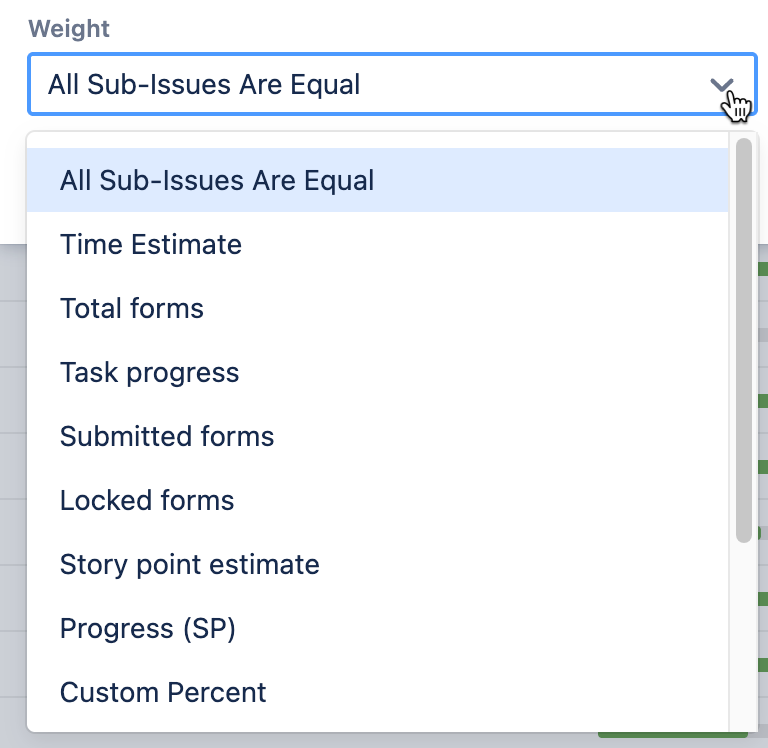Image resolution: width=768 pixels, height=748 pixels.
Task: Click the Weight dropdown chevron arrow
Action: pos(722,85)
